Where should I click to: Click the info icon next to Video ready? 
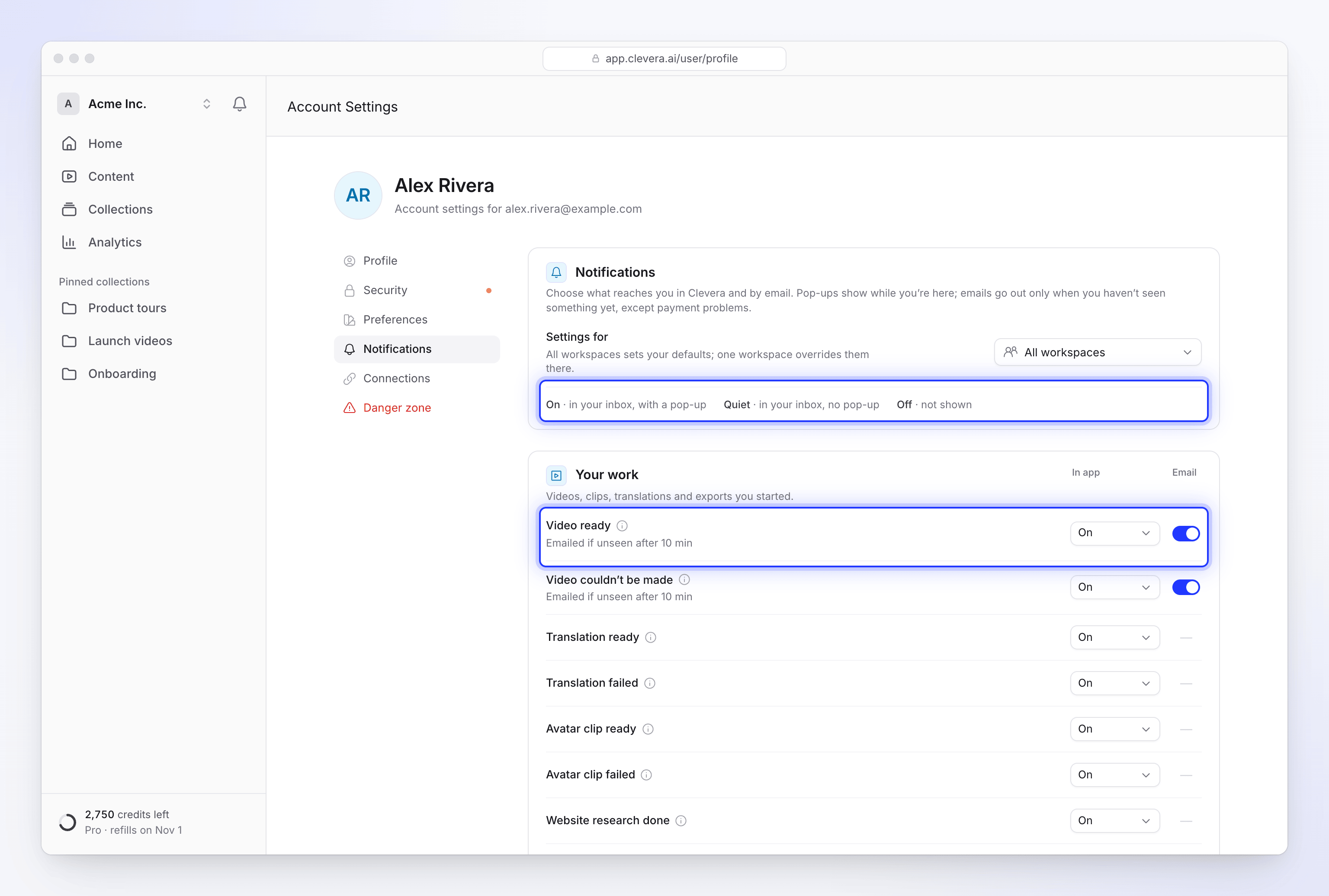click(622, 526)
